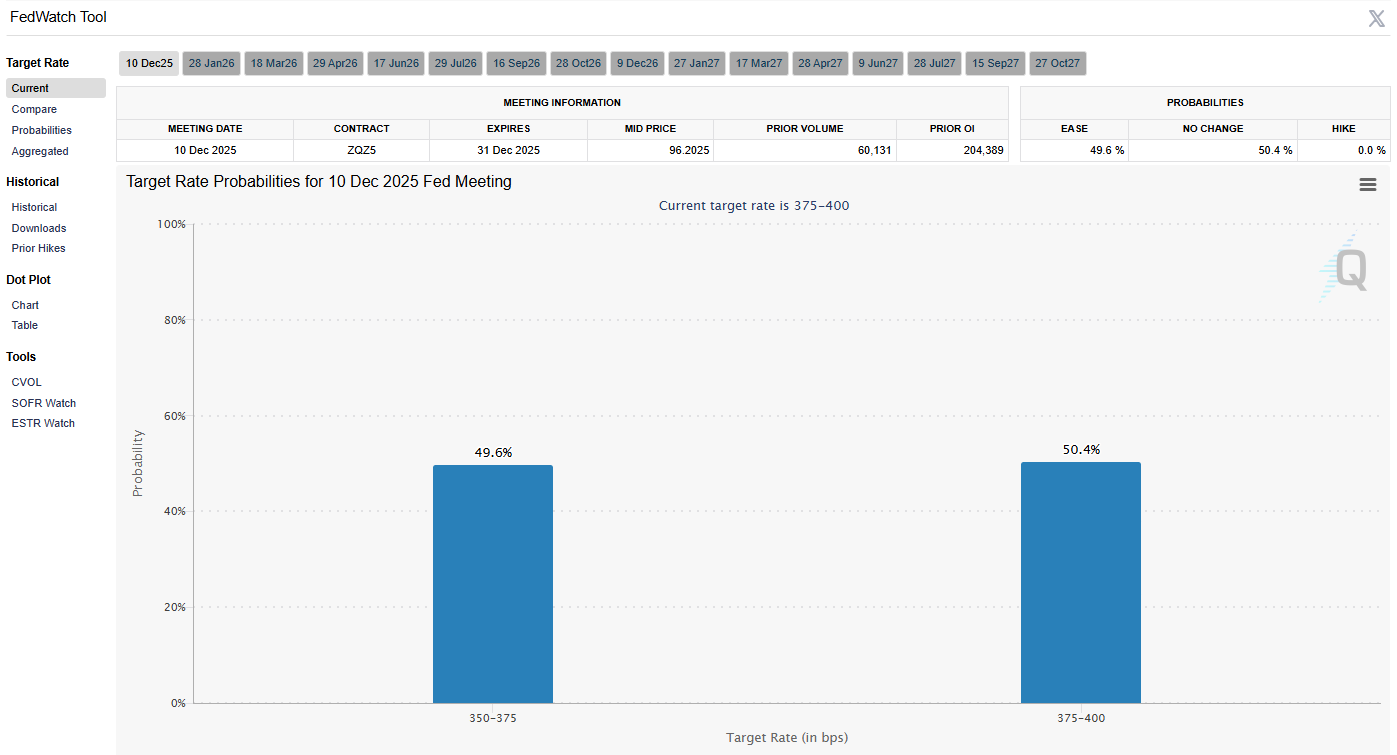Select the 10 Dec25 meeting tab
This screenshot has height=755, width=1397.
pyautogui.click(x=149, y=64)
